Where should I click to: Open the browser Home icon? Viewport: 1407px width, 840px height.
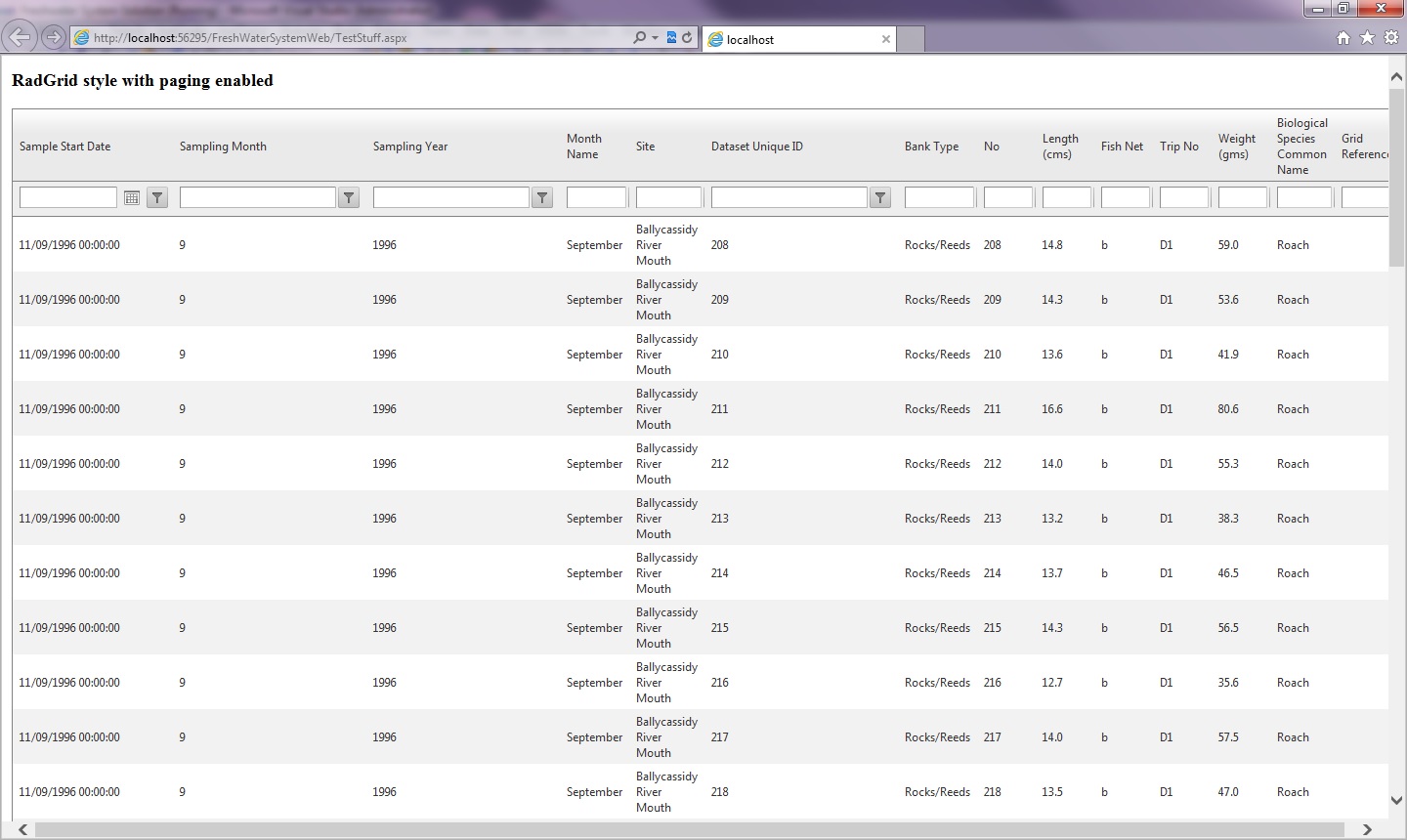[1343, 37]
